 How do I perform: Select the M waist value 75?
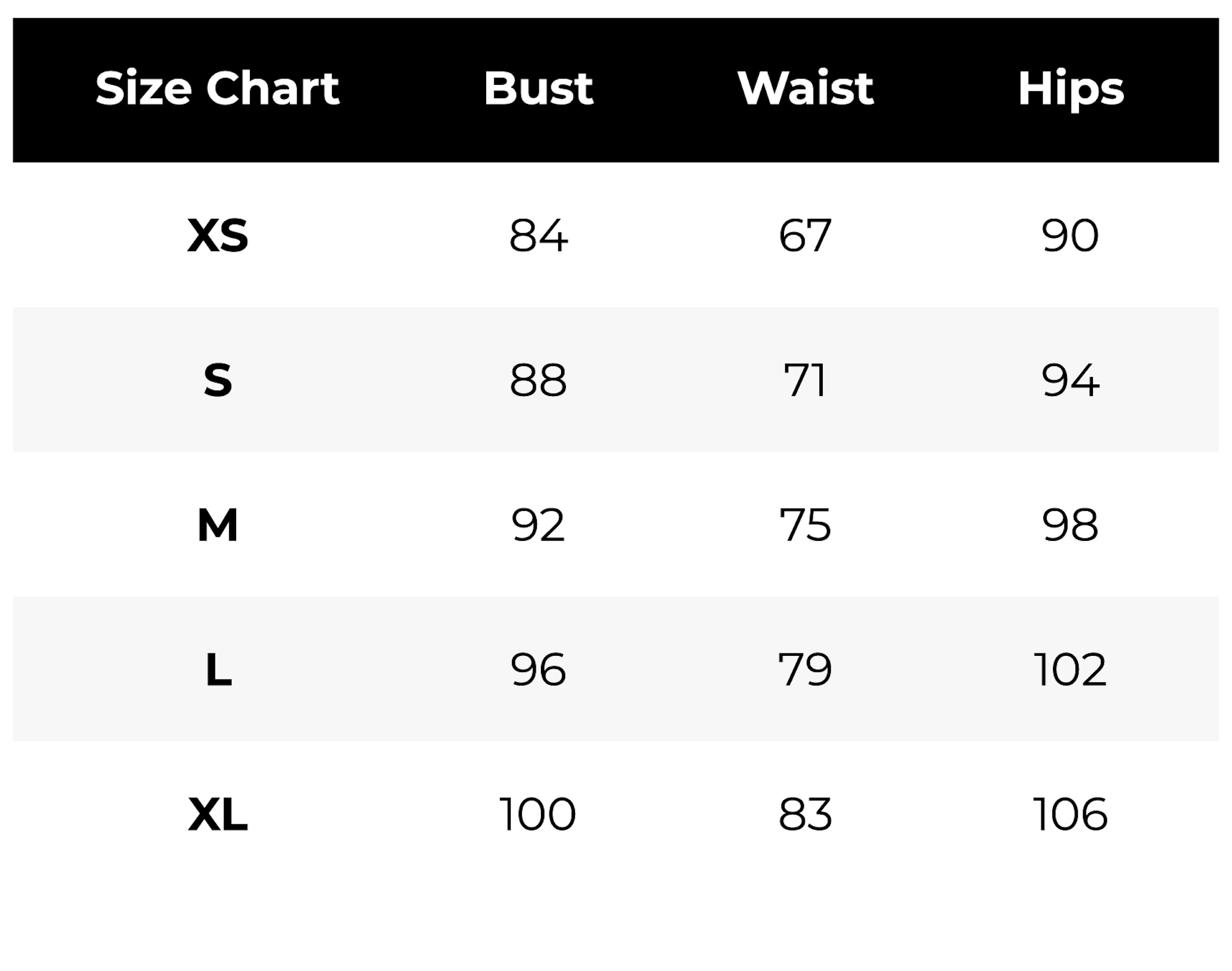tap(805, 525)
